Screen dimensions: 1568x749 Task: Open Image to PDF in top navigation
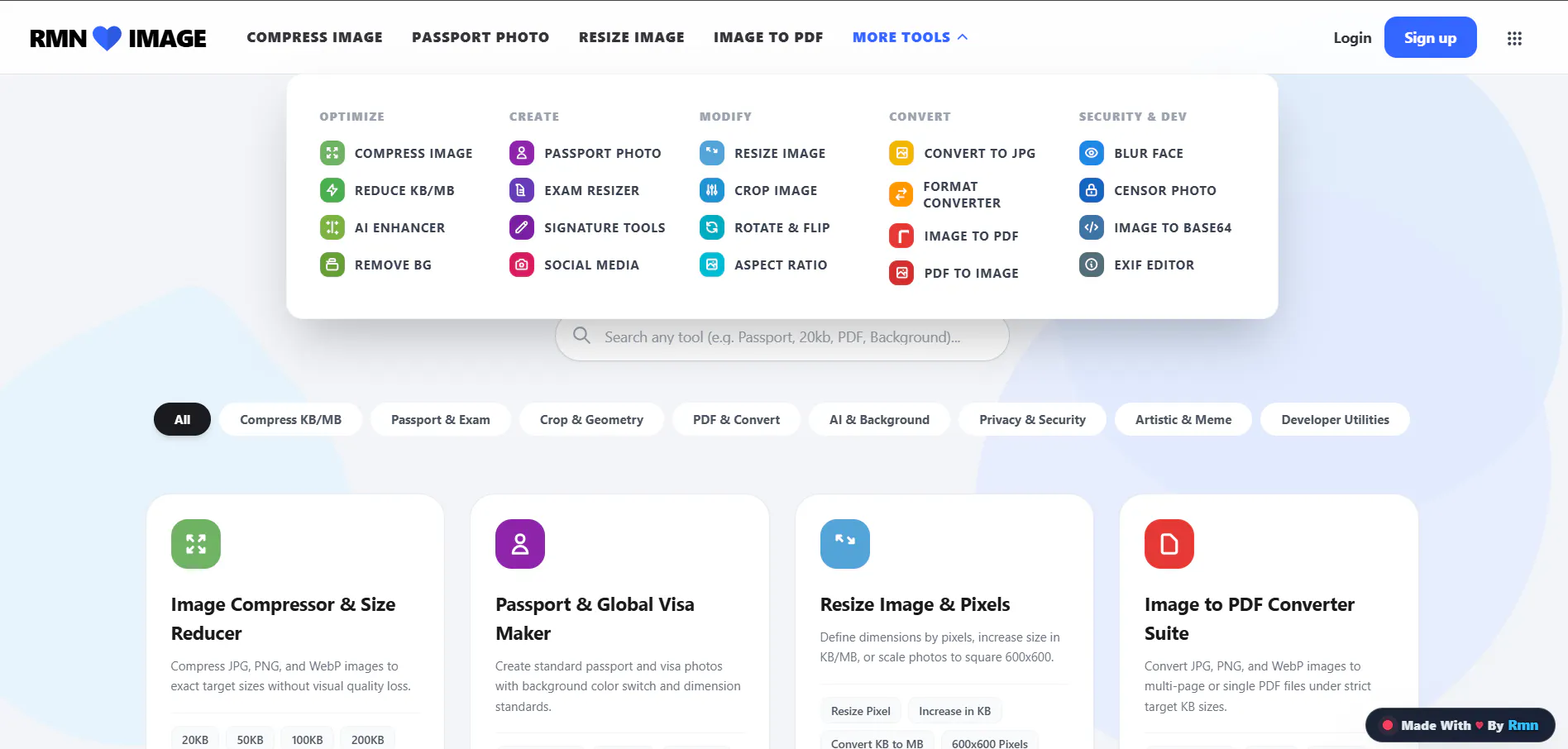point(768,37)
